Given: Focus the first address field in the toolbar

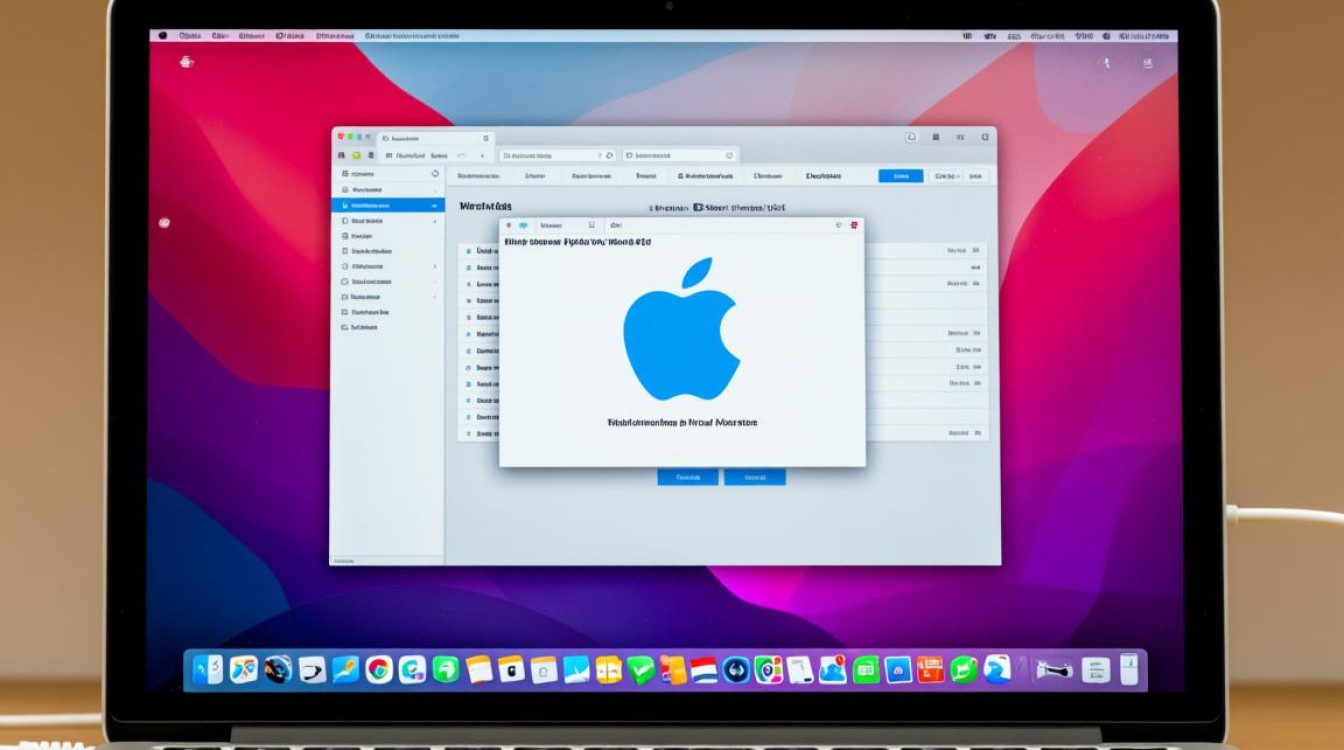Looking at the screenshot, I should [555, 156].
